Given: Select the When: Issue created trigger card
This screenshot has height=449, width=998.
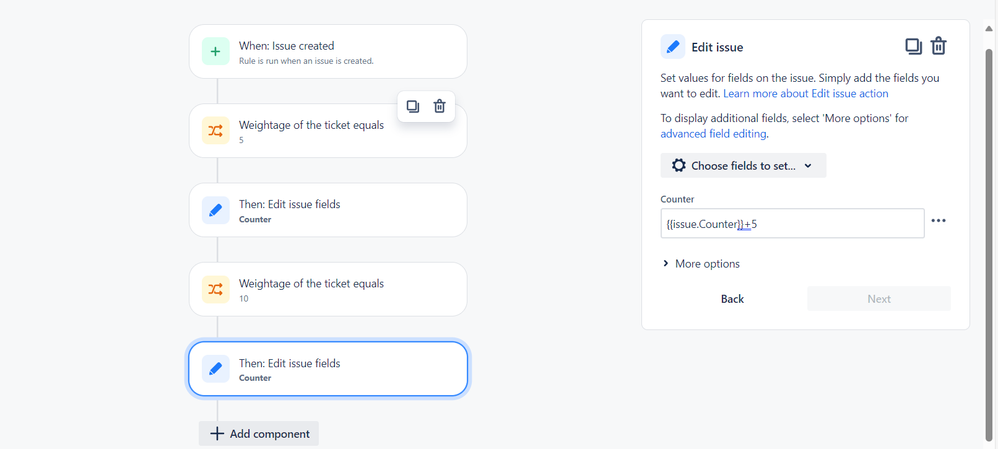Looking at the screenshot, I should [328, 52].
